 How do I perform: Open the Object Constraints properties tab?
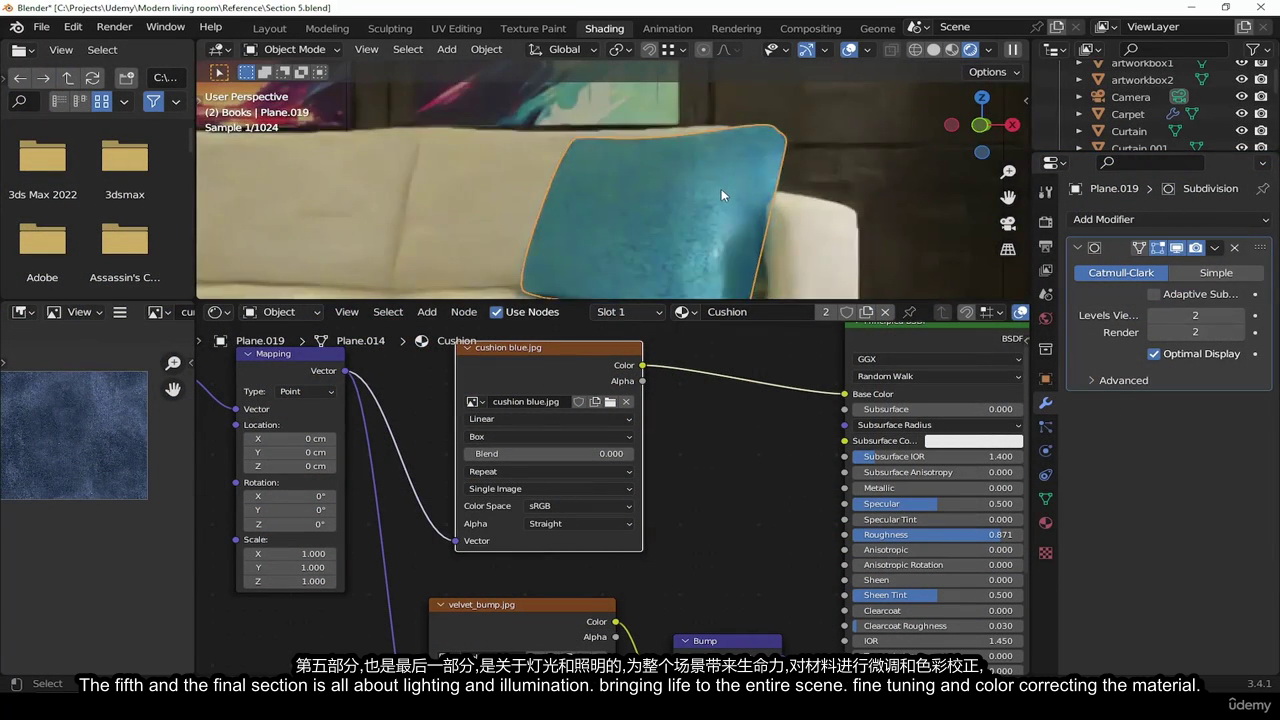coord(1046,475)
